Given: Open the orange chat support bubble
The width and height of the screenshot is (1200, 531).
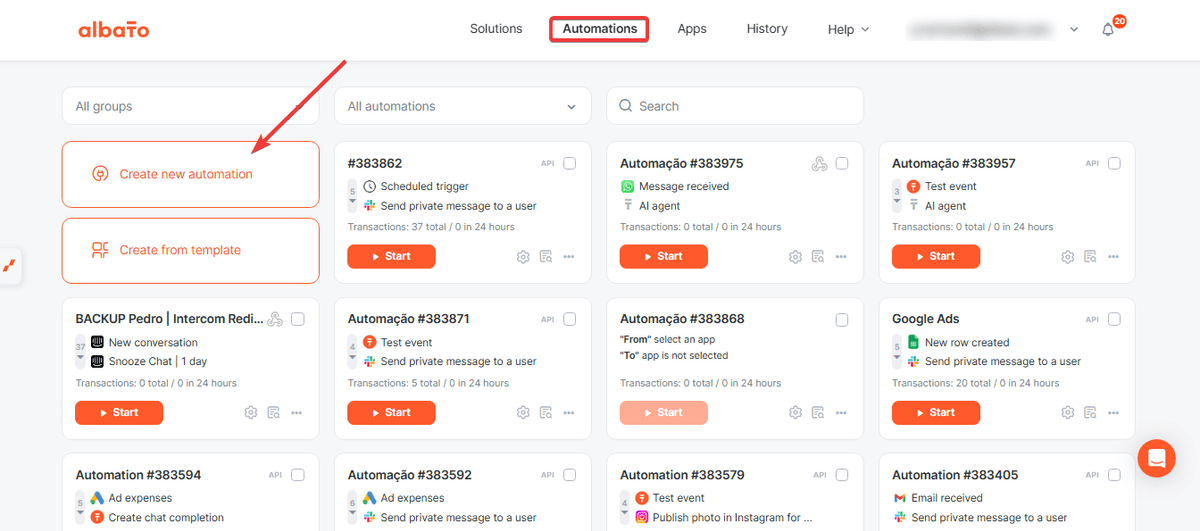Looking at the screenshot, I should (x=1157, y=459).
